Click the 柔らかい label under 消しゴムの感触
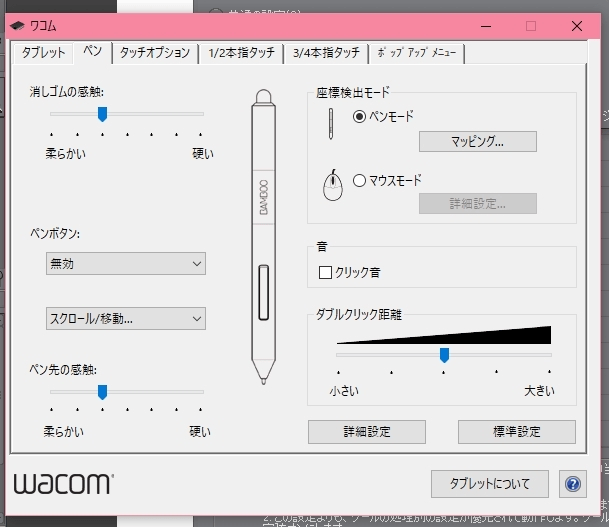Image resolution: width=609 pixels, height=527 pixels. [65, 154]
